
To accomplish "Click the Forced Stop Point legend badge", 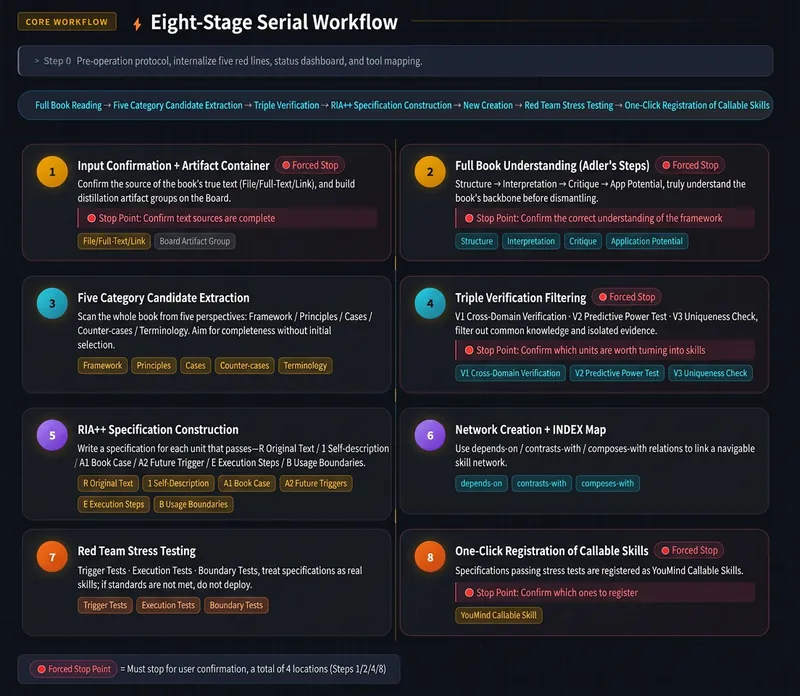I will pos(73,669).
